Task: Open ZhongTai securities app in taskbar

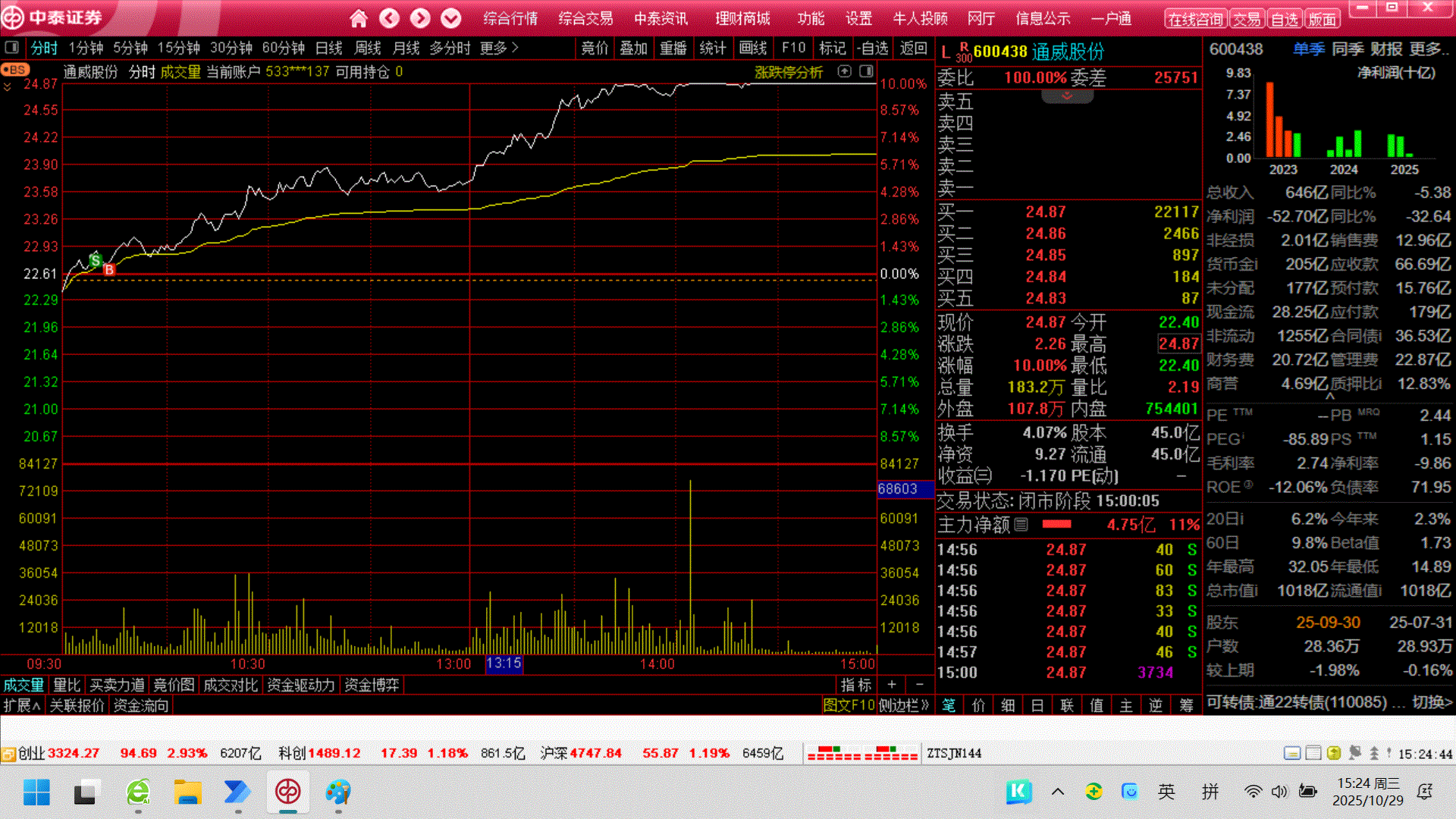Action: (287, 792)
